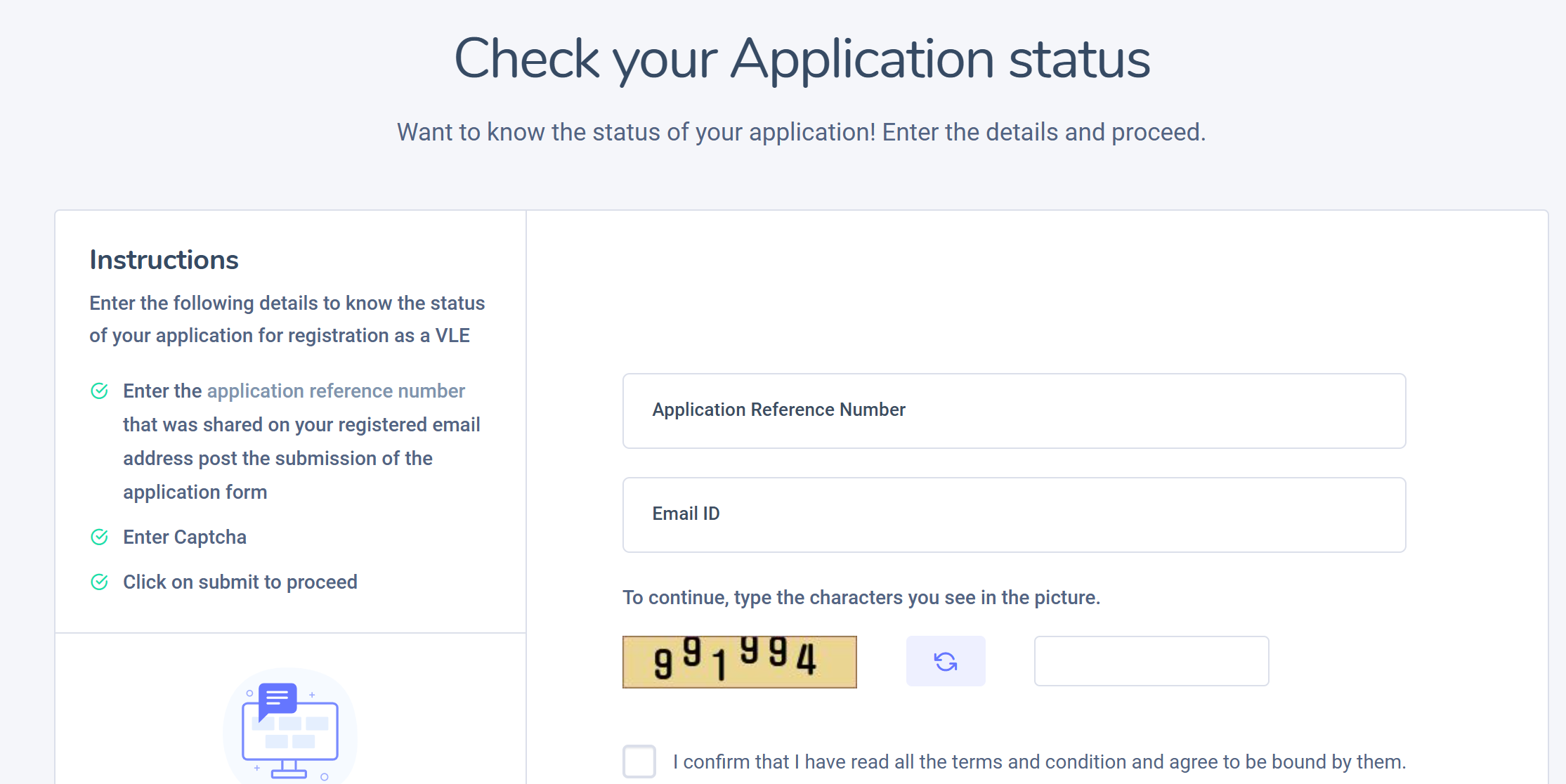Click the type the characters prompt text
Image resolution: width=1566 pixels, height=784 pixels.
(861, 598)
